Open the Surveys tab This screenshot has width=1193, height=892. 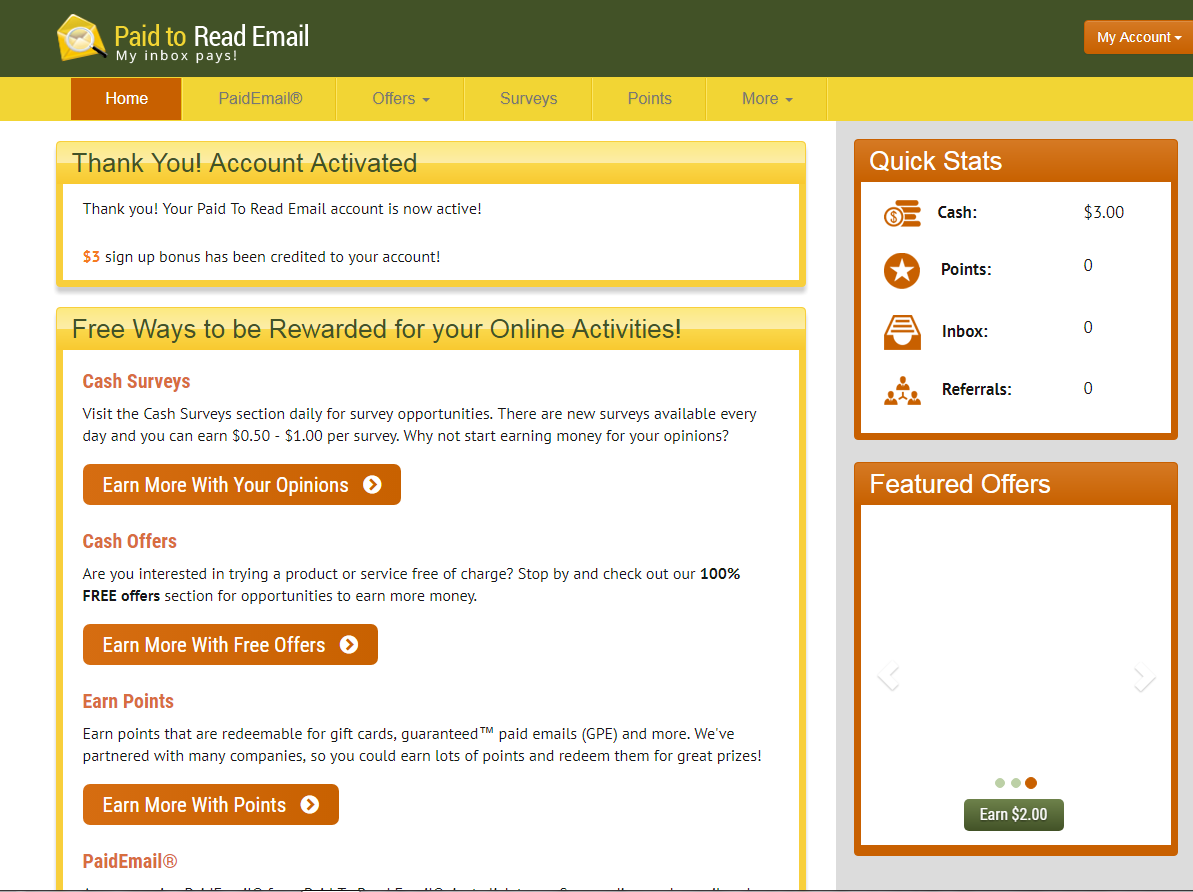(x=528, y=99)
